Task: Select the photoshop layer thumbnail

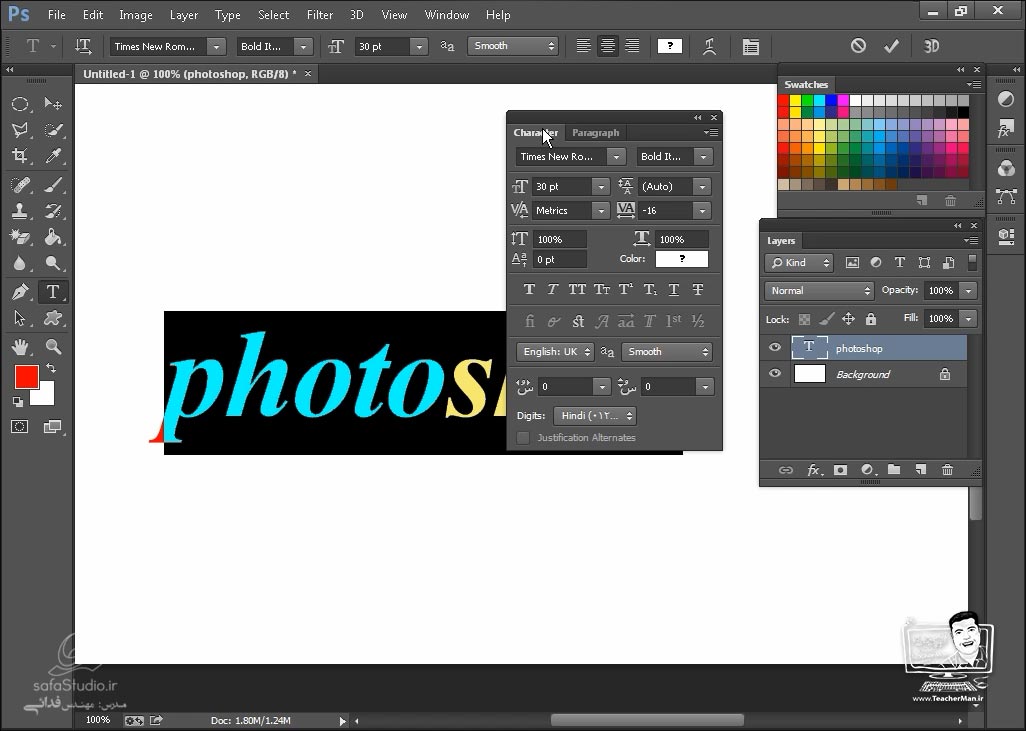Action: (x=809, y=348)
